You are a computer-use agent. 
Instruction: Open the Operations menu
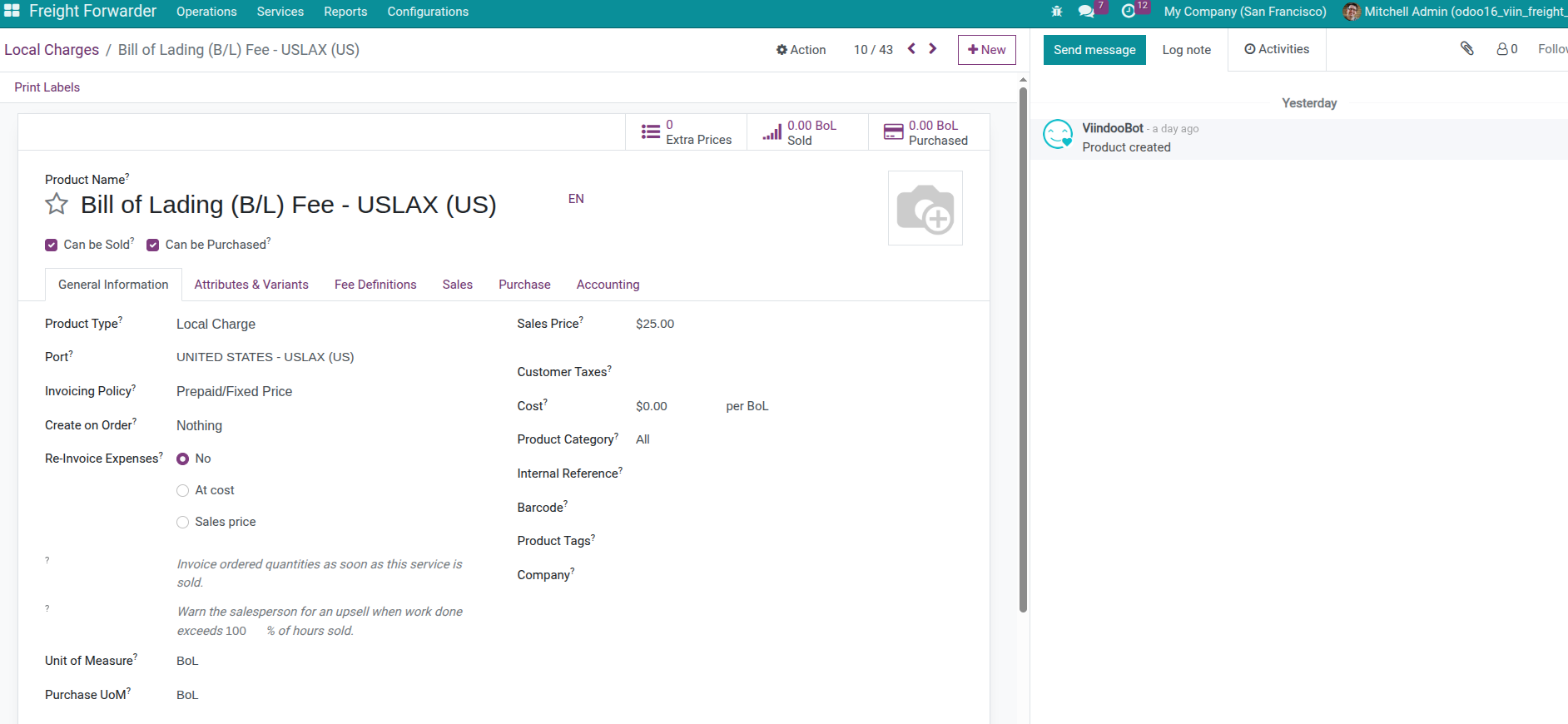point(206,12)
